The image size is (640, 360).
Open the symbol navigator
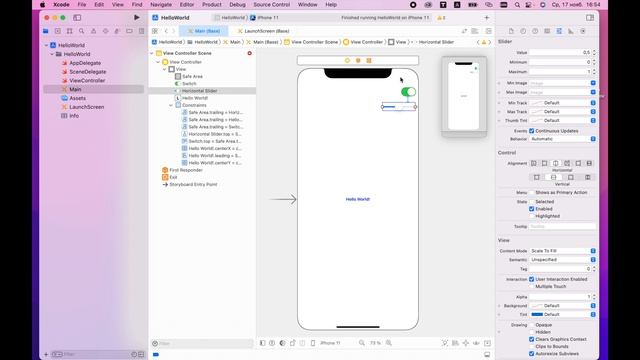[69, 31]
